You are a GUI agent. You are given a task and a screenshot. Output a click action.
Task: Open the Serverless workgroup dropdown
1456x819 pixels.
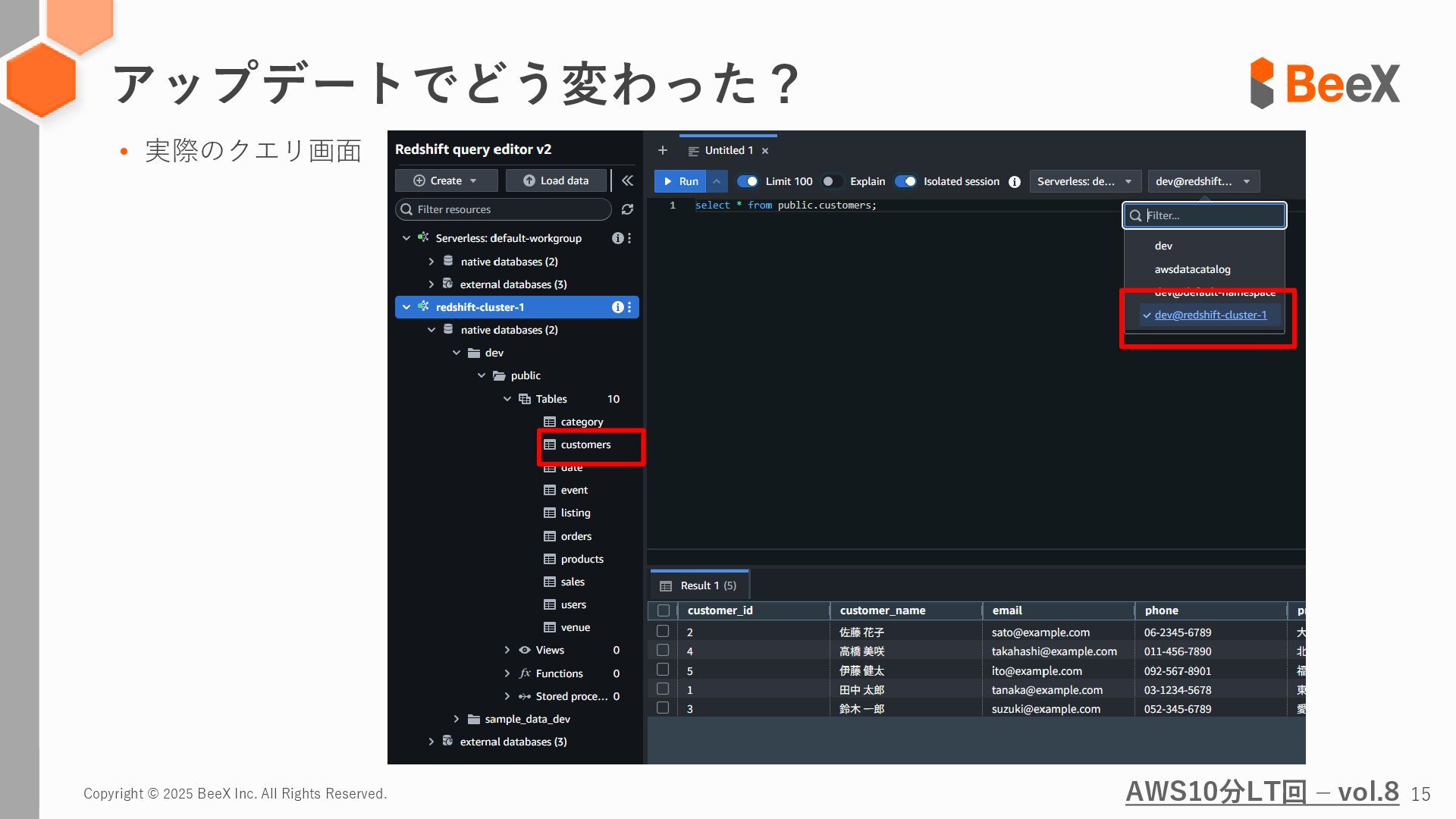(x=1084, y=181)
